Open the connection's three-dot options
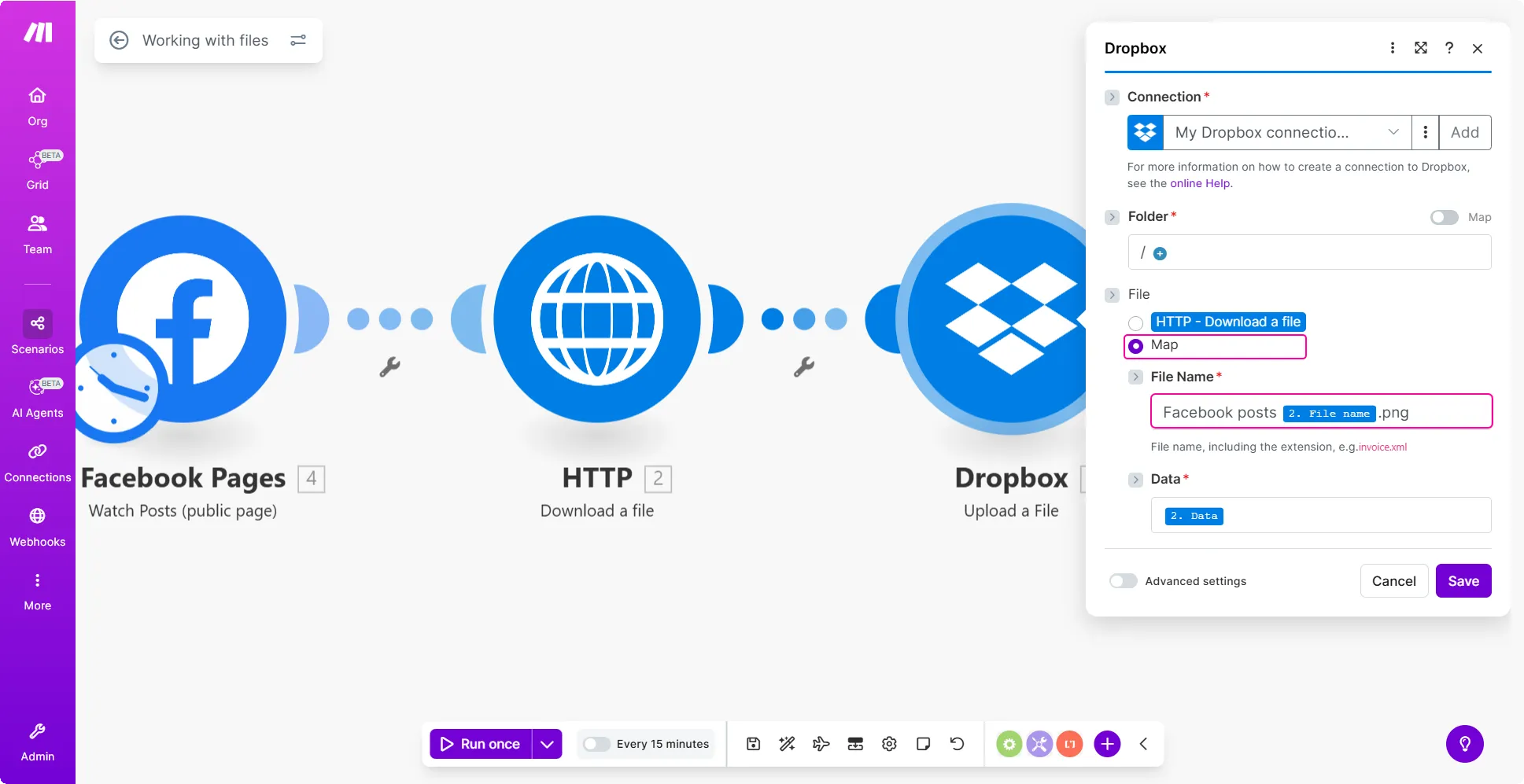 1426,132
